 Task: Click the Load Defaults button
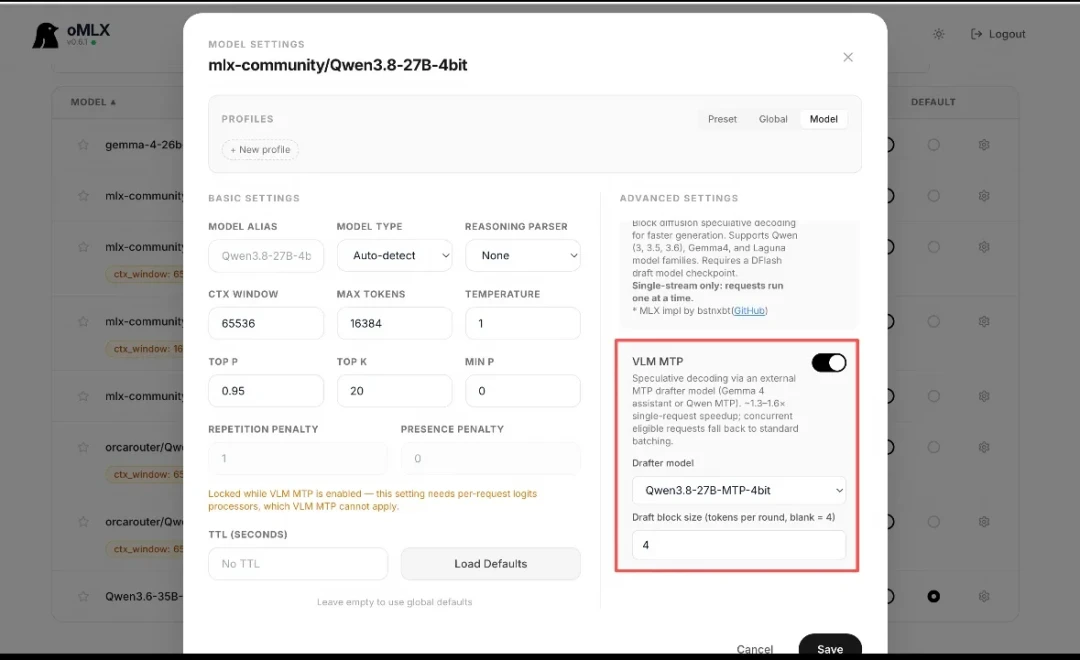(490, 564)
